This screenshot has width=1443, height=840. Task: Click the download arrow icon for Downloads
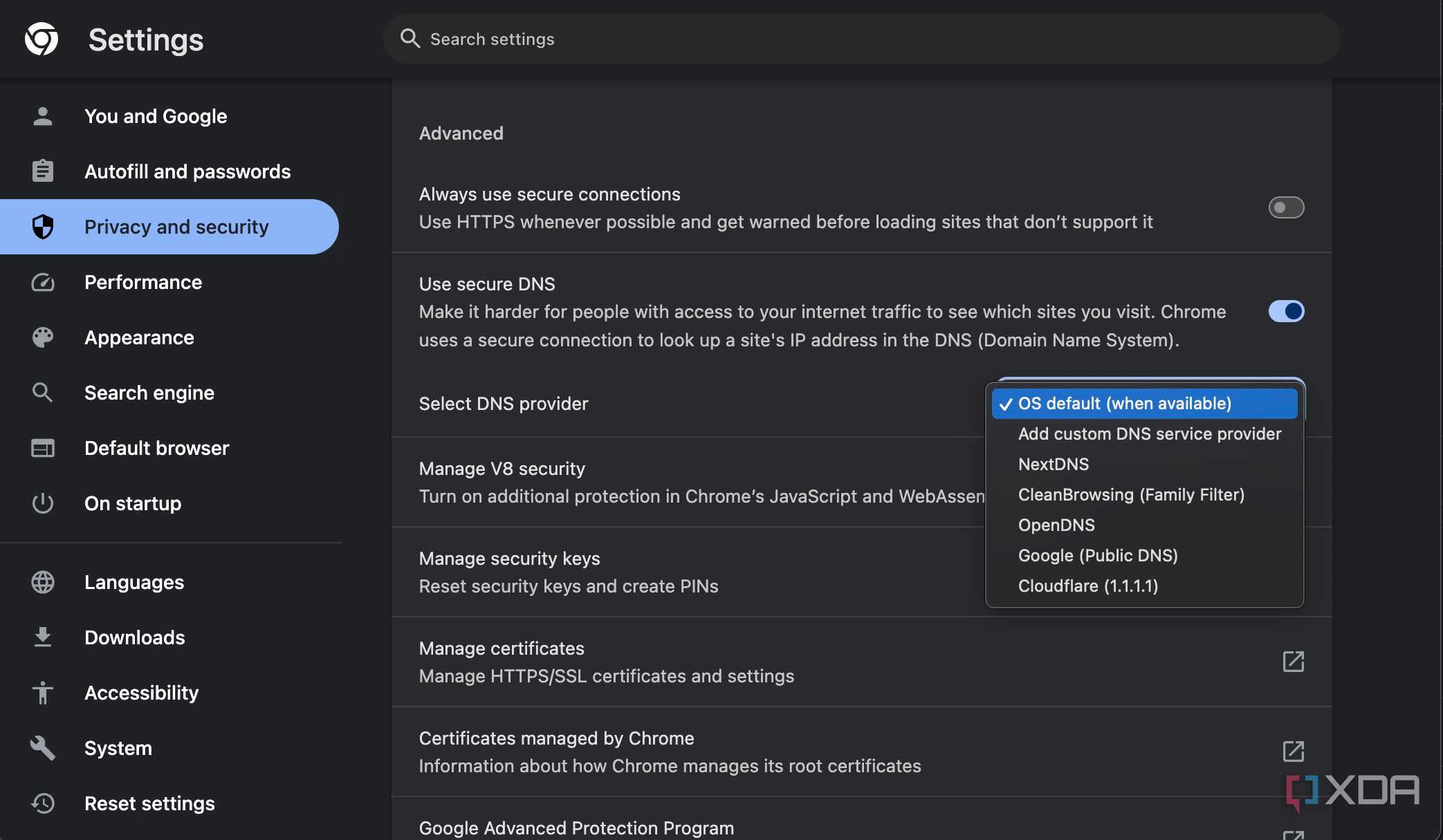point(43,637)
